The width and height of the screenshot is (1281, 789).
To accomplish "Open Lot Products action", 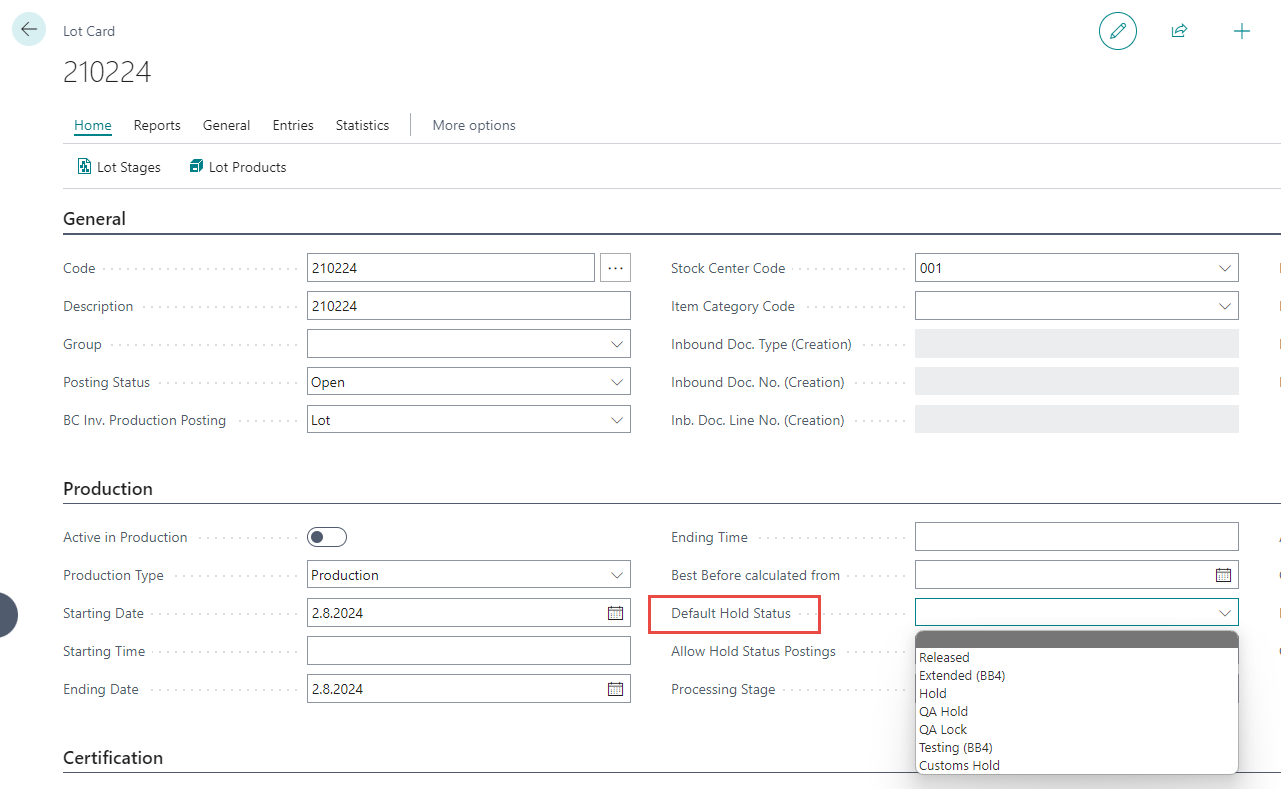I will click(238, 167).
